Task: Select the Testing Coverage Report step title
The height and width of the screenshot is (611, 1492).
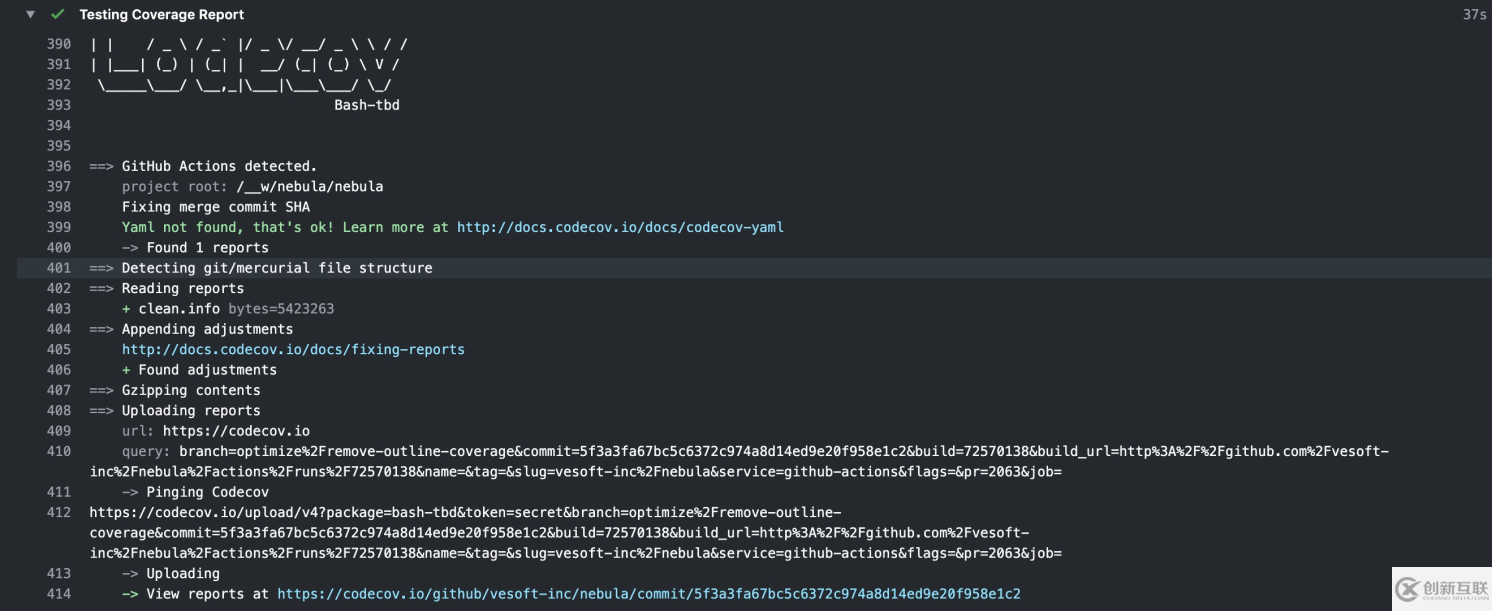Action: click(x=161, y=15)
